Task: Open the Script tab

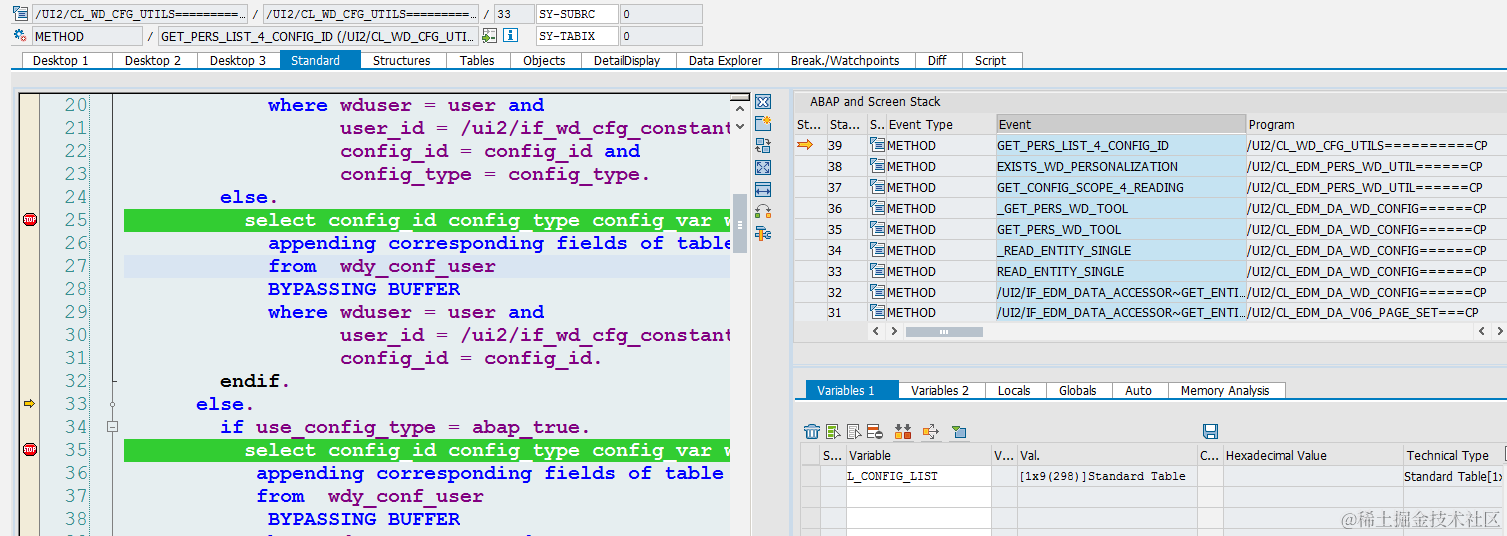Action: pyautogui.click(x=991, y=60)
